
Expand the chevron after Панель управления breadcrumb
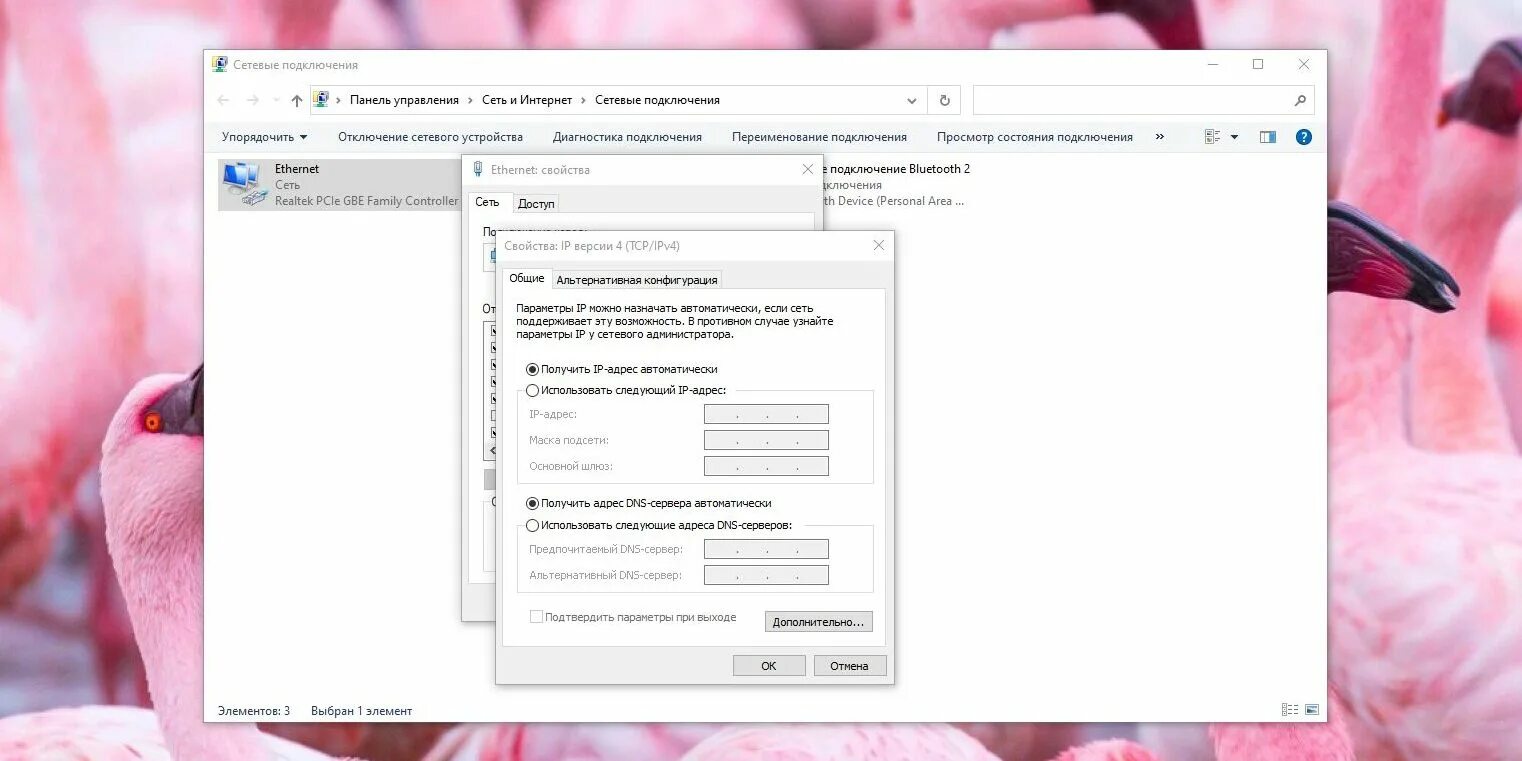click(x=470, y=100)
